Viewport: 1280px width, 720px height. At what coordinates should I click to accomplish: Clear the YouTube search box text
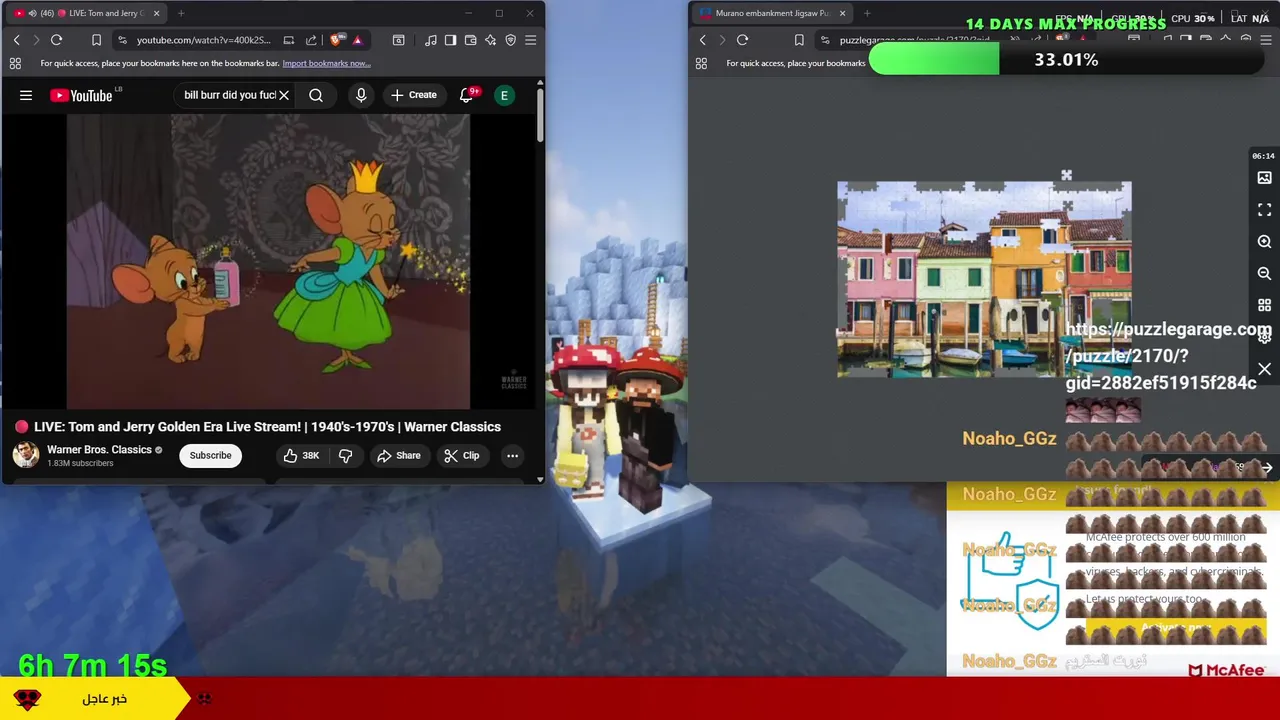284,95
